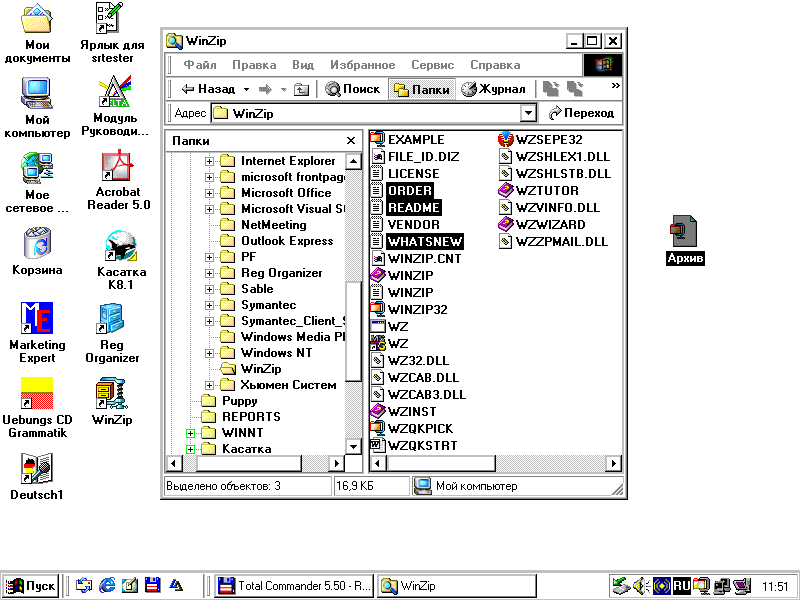
Task: Click the forward arrow toolbar icon
Action: [x=265, y=89]
